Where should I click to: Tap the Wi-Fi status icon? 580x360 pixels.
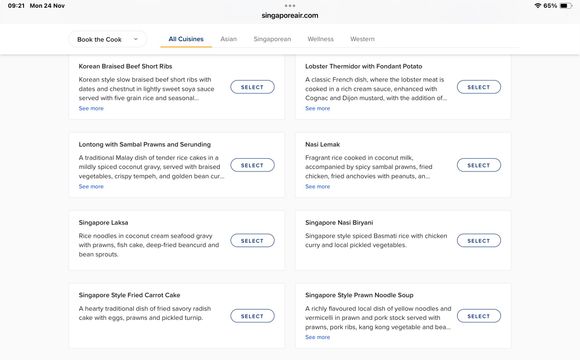[x=538, y=6]
